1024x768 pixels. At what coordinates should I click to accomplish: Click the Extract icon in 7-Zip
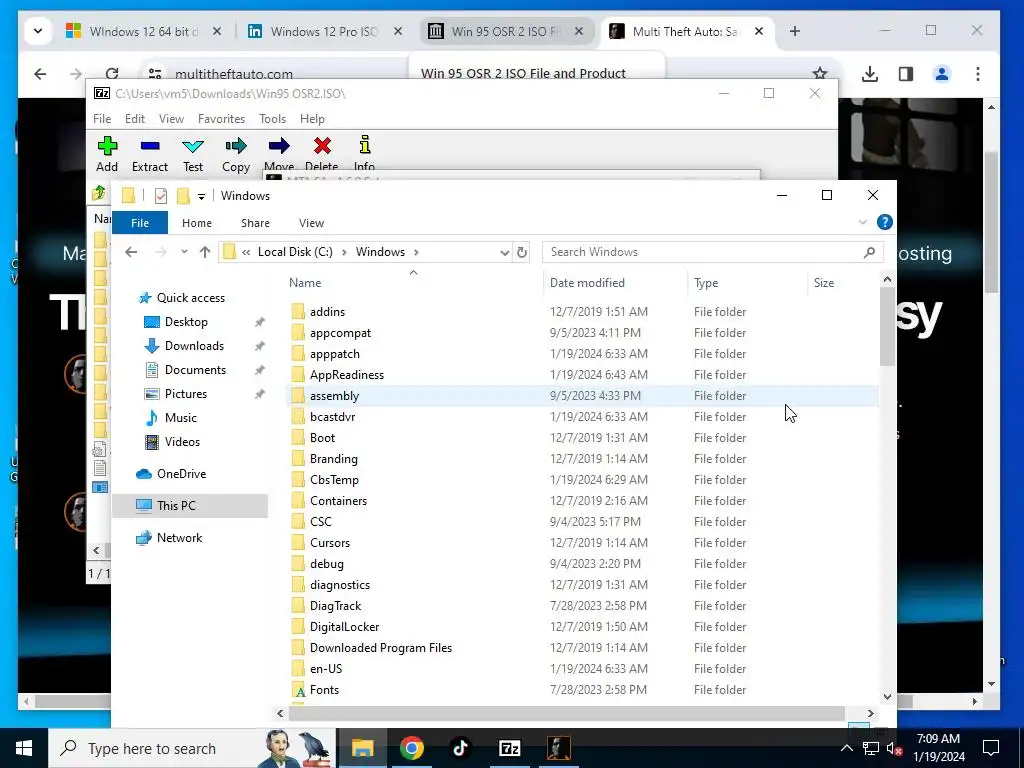tap(150, 154)
